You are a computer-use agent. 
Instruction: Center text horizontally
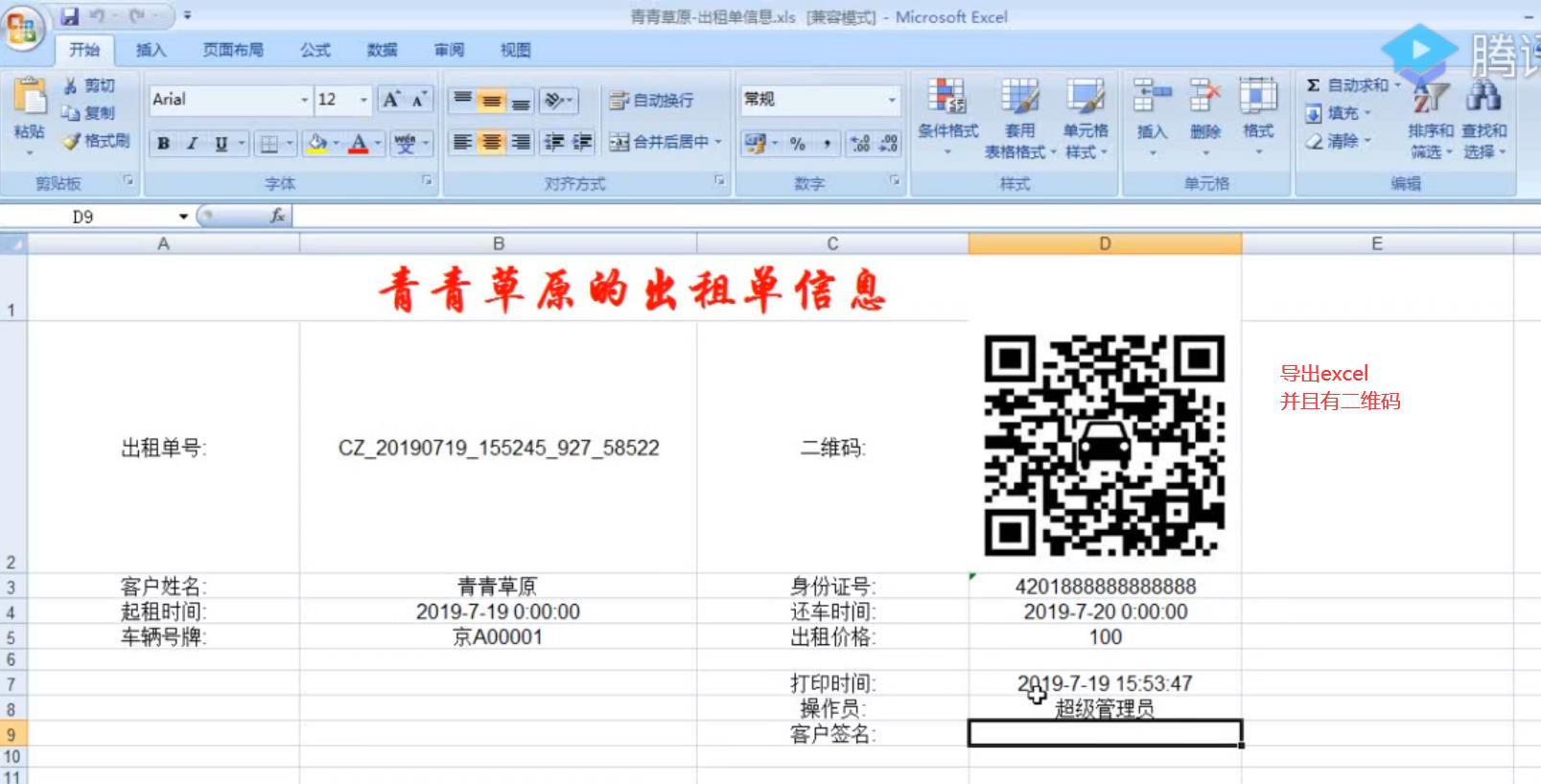(491, 142)
